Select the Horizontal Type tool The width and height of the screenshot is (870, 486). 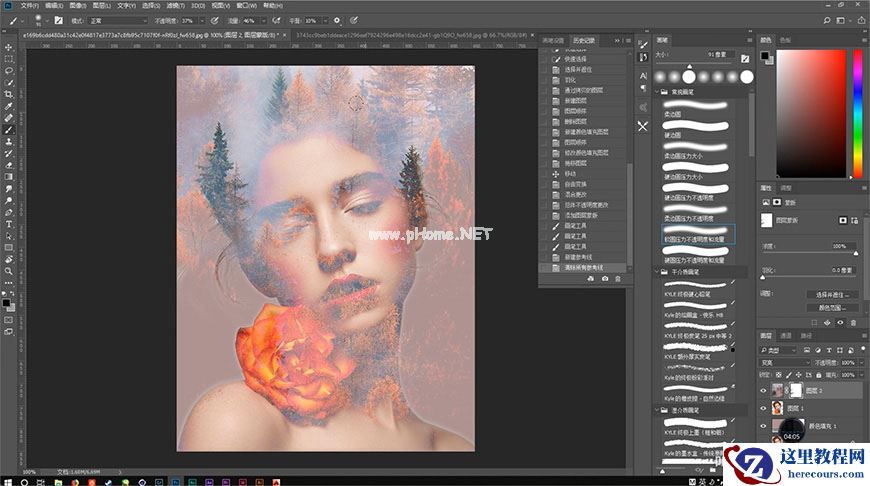(x=8, y=224)
